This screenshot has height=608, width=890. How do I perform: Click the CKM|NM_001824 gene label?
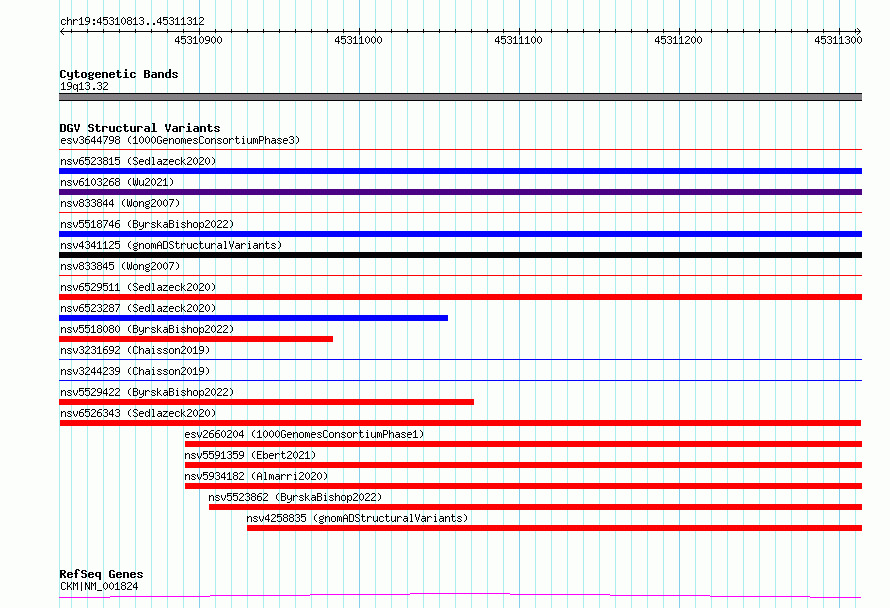coord(99,586)
